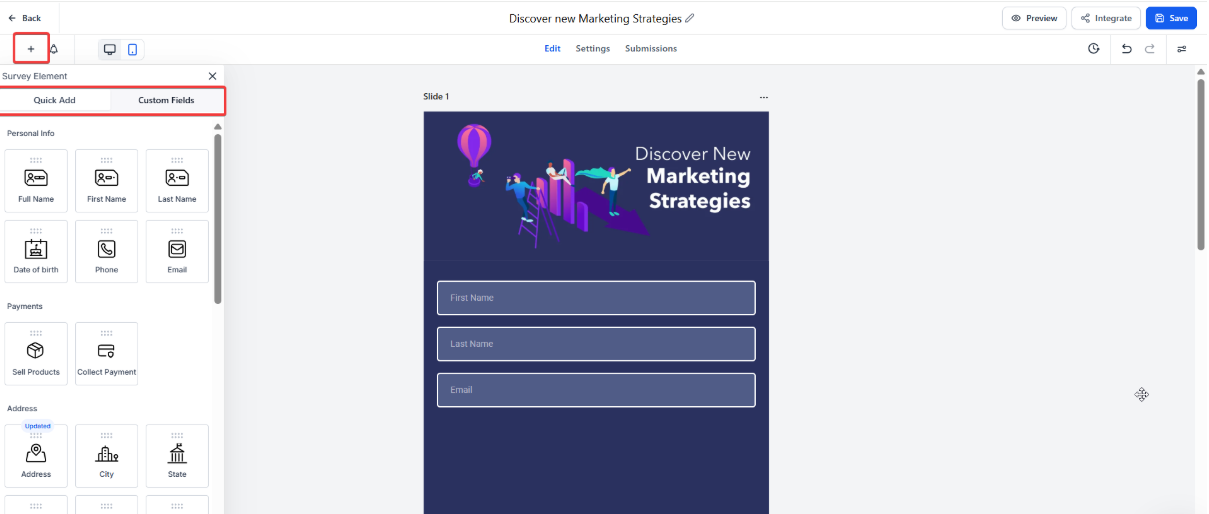Switch to the Custom Fields tab

(166, 100)
